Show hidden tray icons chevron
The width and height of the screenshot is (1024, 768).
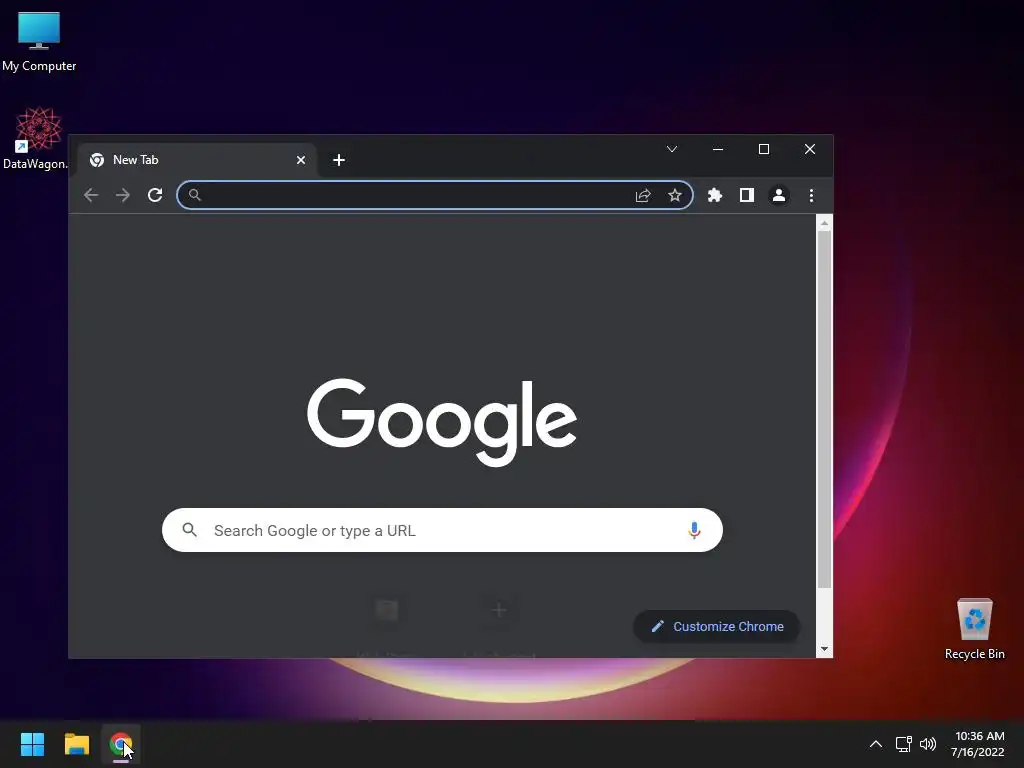pyautogui.click(x=876, y=744)
